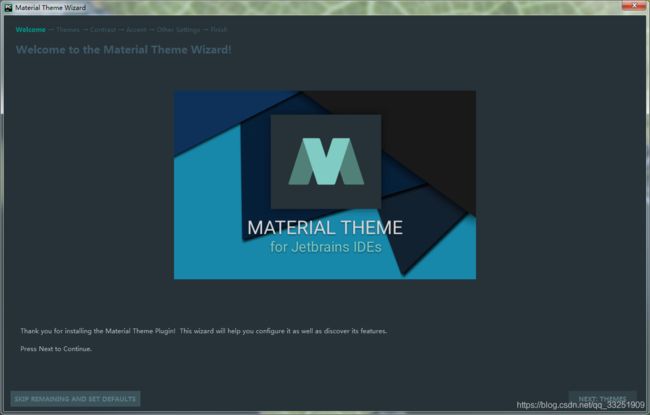Close the Material Theme Wizard window
The width and height of the screenshot is (650, 415).
coord(634,5)
